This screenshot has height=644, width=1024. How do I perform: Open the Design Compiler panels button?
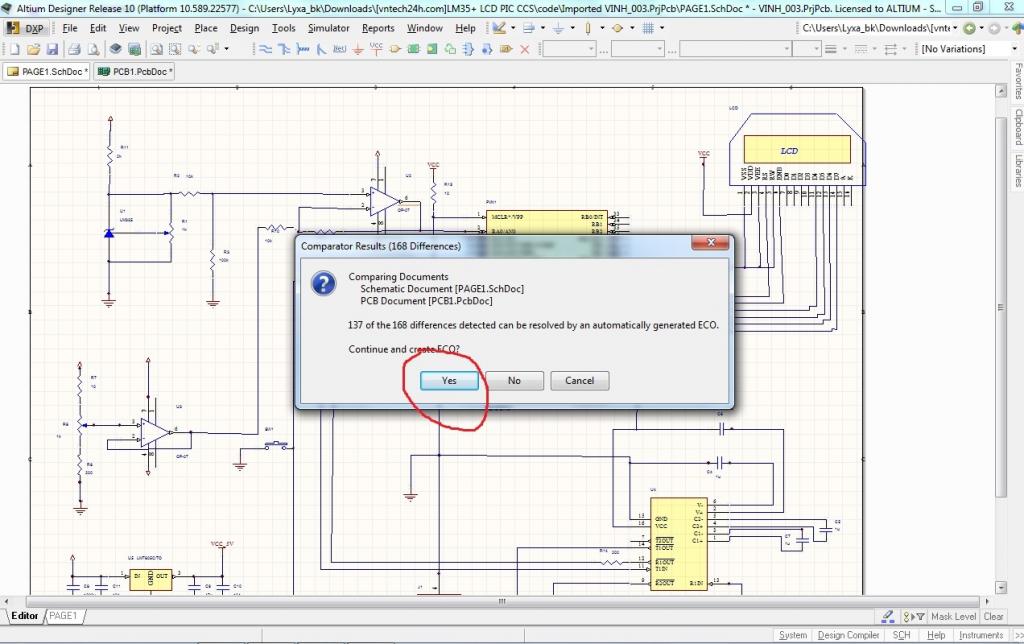(848, 635)
